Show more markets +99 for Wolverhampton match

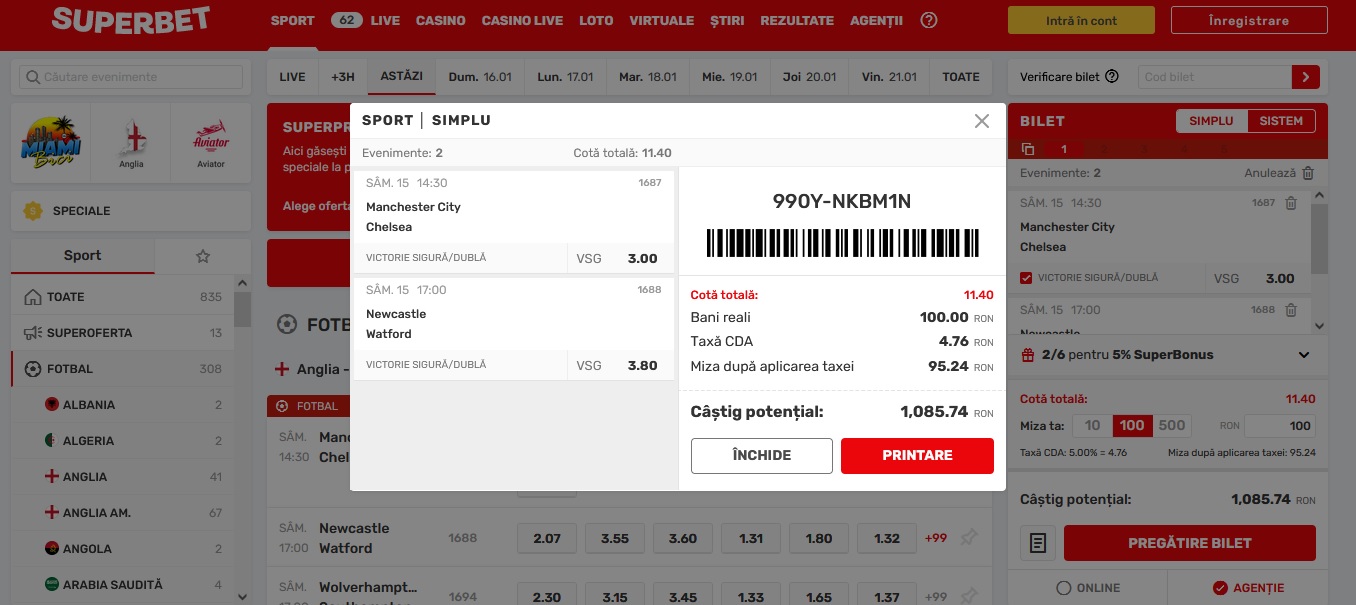[936, 597]
